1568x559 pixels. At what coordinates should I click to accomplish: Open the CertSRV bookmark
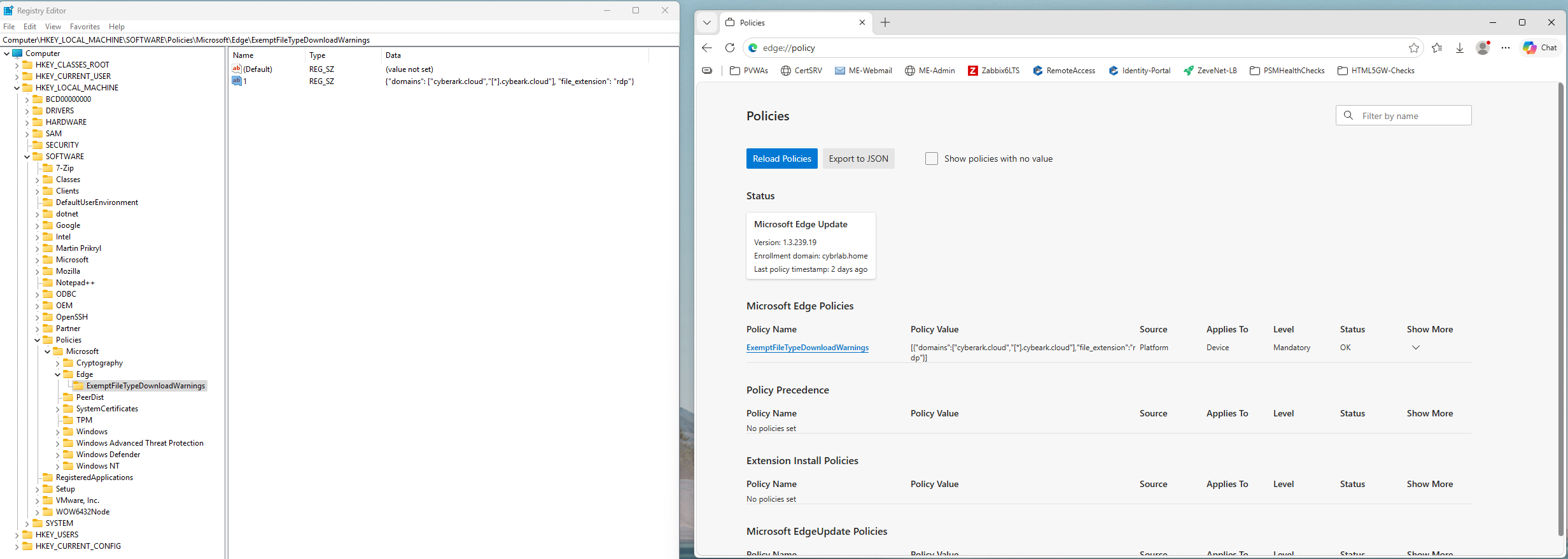pos(801,71)
